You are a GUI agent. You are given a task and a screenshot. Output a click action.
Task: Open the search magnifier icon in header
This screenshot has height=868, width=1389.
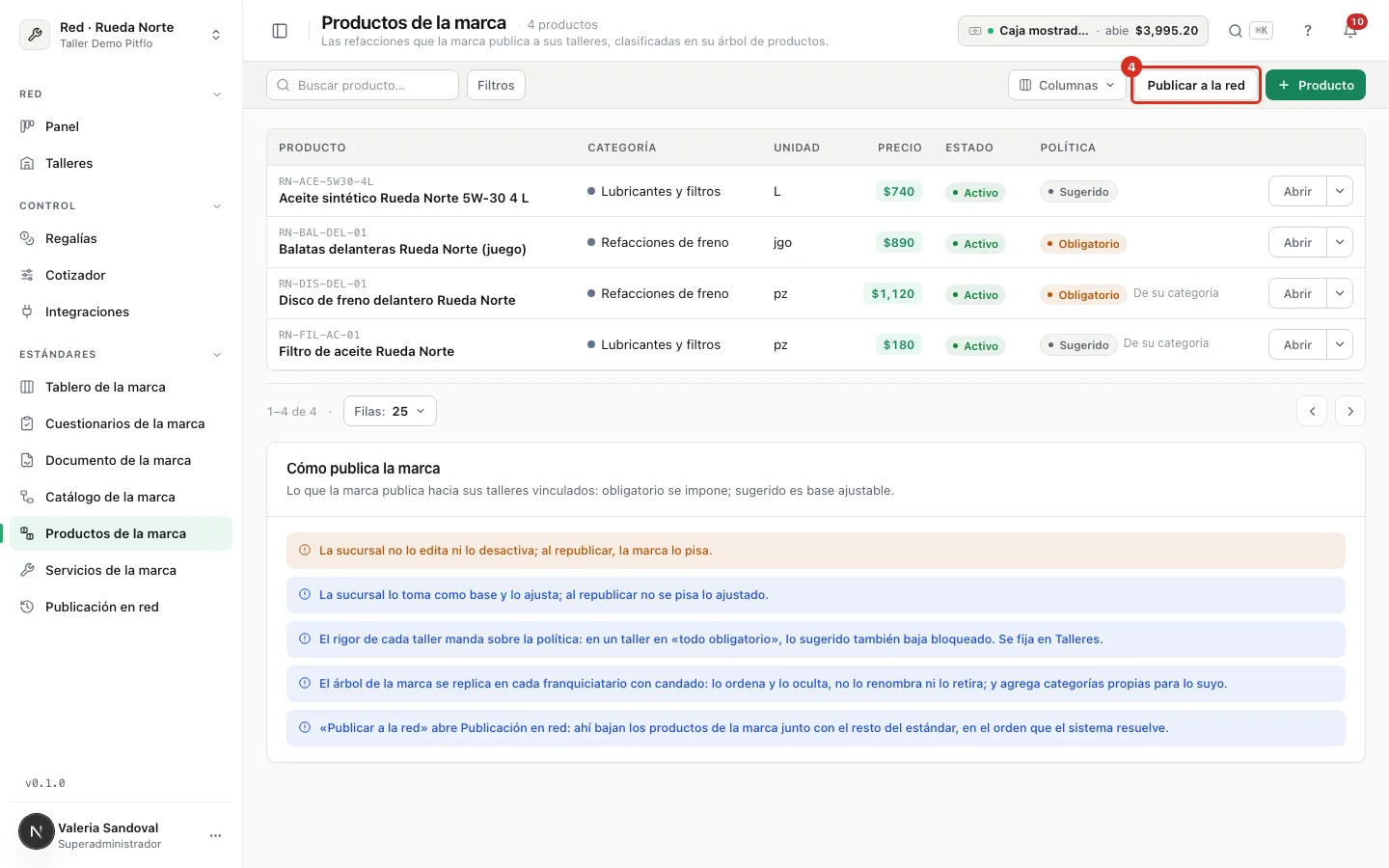tap(1235, 31)
